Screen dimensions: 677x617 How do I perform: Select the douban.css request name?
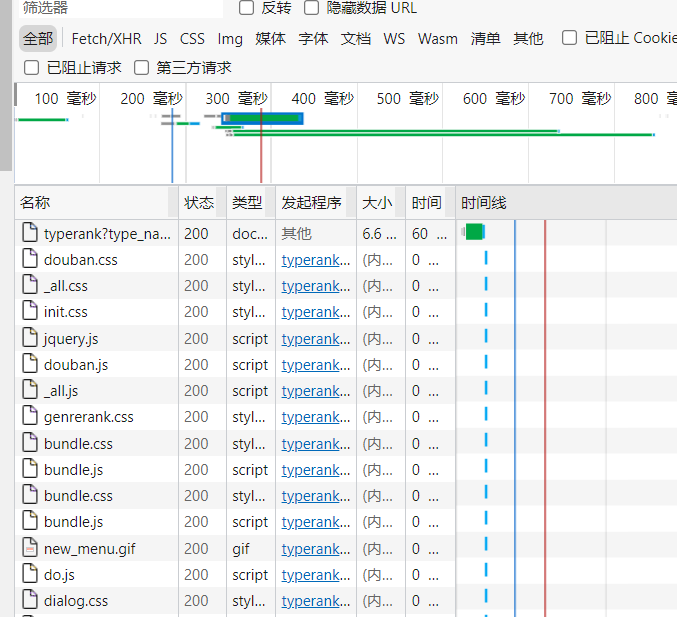coord(81,260)
